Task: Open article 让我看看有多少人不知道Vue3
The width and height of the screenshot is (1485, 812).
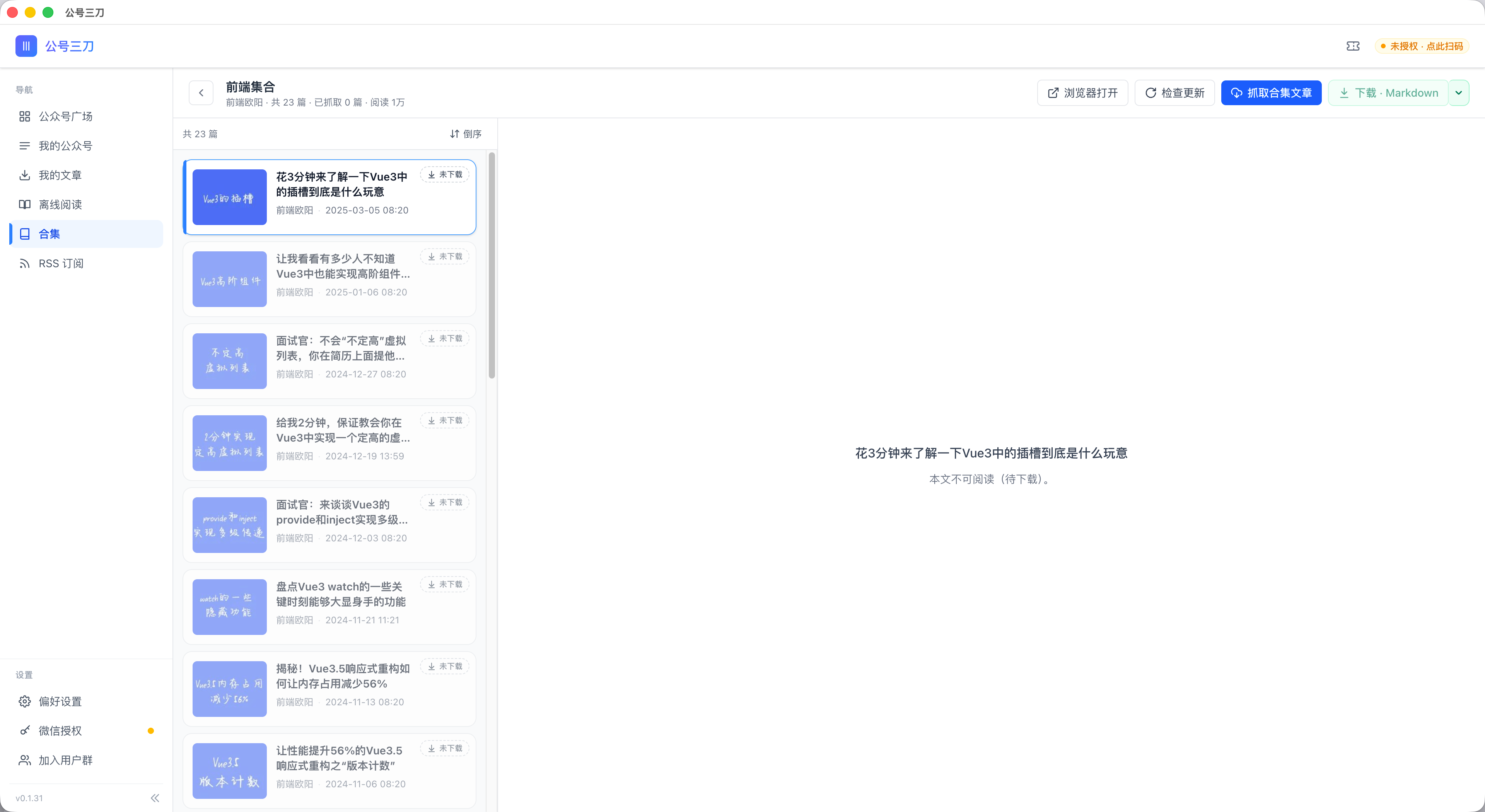Action: (x=330, y=279)
